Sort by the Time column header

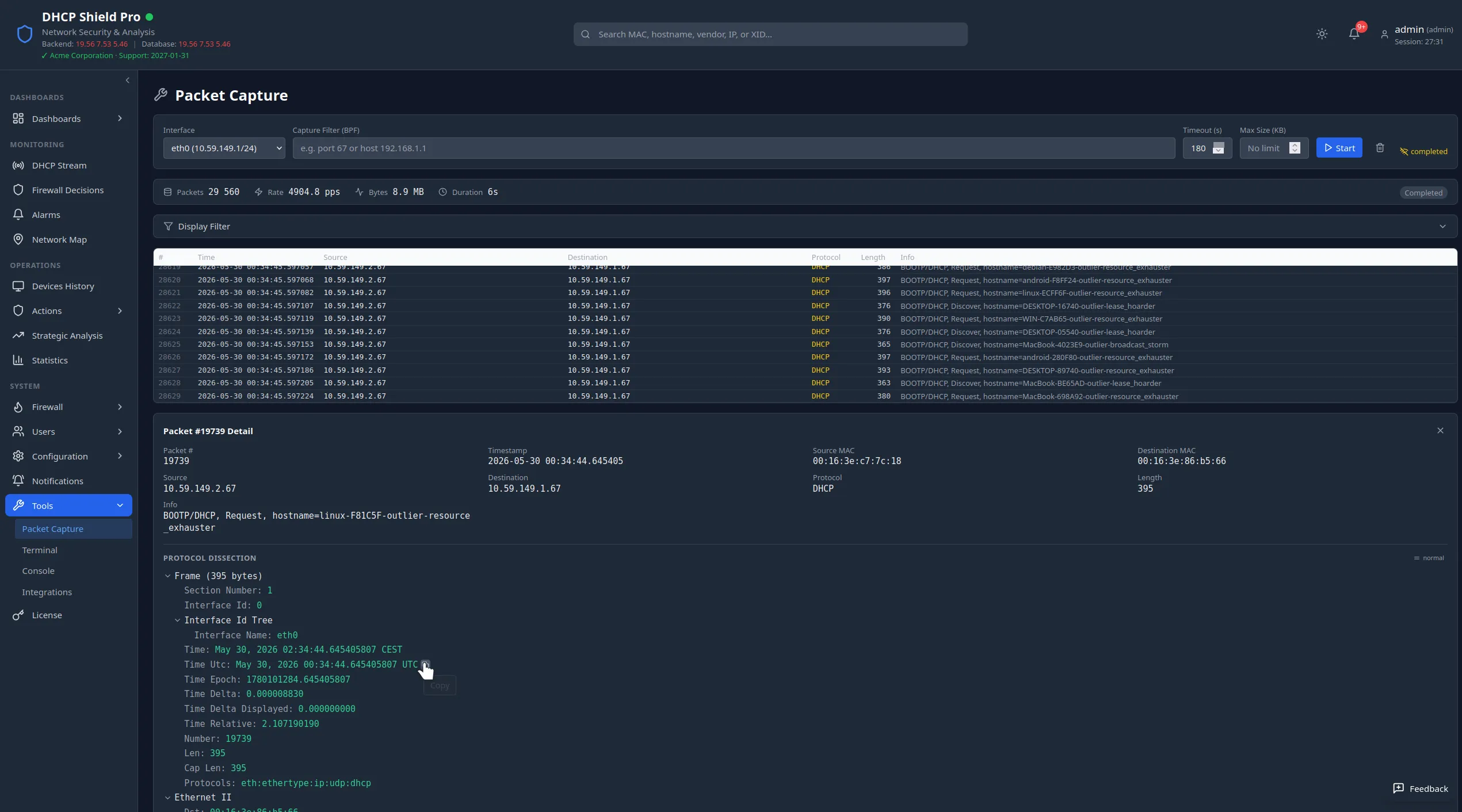(206, 257)
